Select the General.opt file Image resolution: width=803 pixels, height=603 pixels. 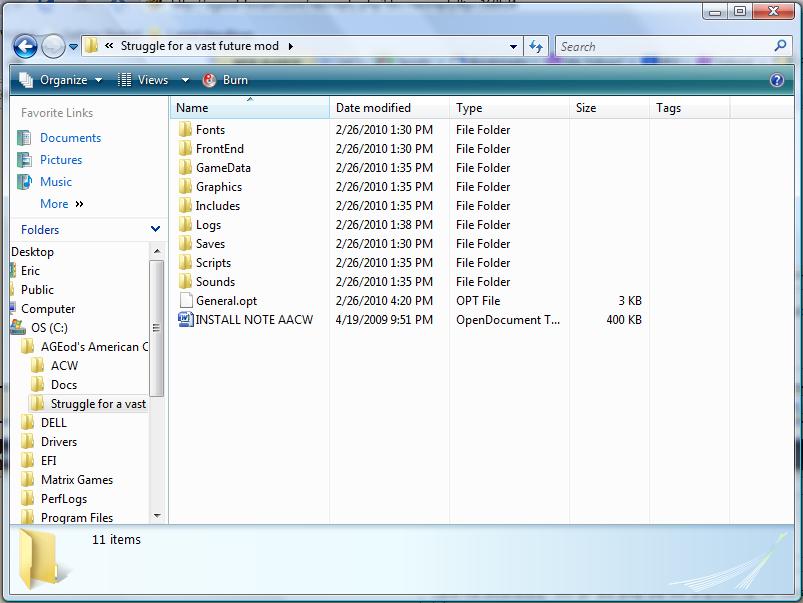(226, 301)
